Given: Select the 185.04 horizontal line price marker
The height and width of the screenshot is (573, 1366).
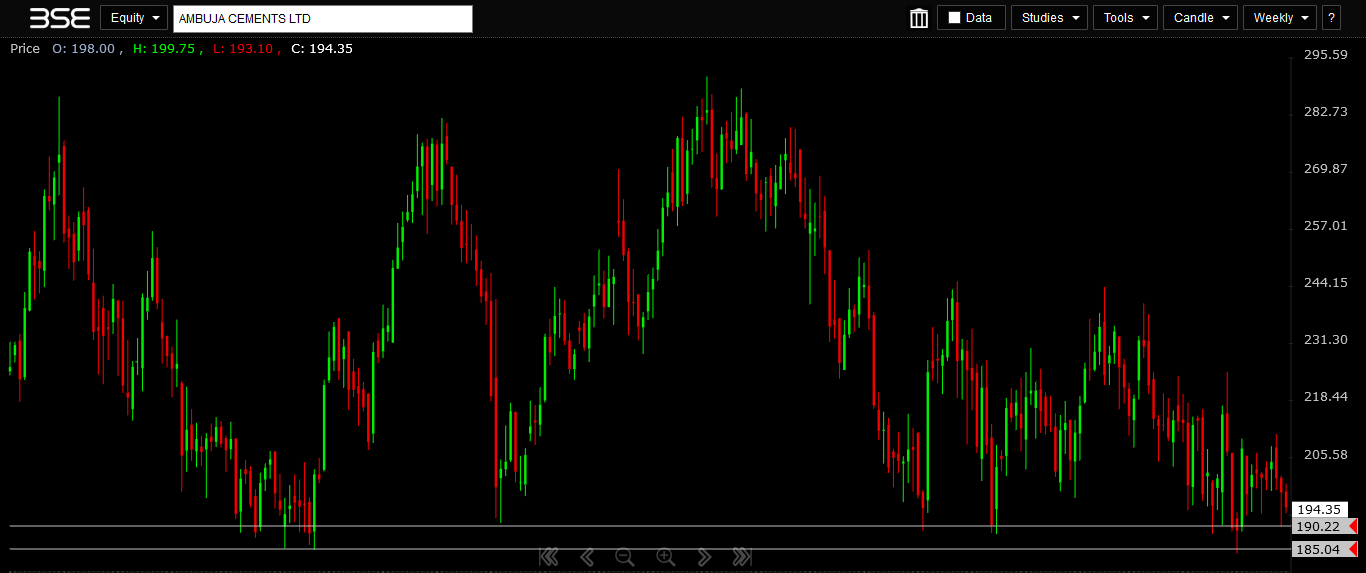Looking at the screenshot, I should 1318,549.
